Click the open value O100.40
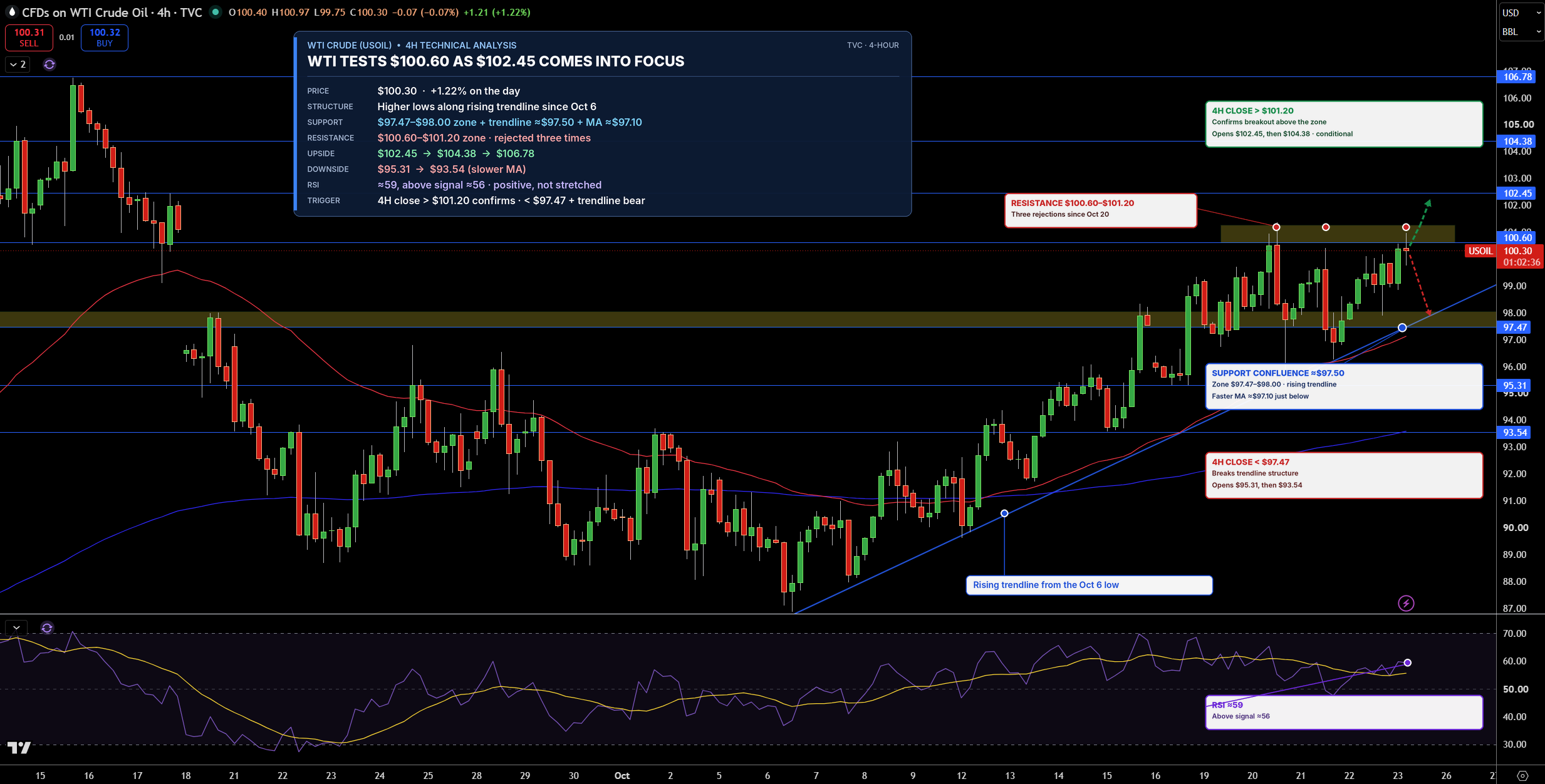The width and height of the screenshot is (1545, 784). click(x=247, y=13)
